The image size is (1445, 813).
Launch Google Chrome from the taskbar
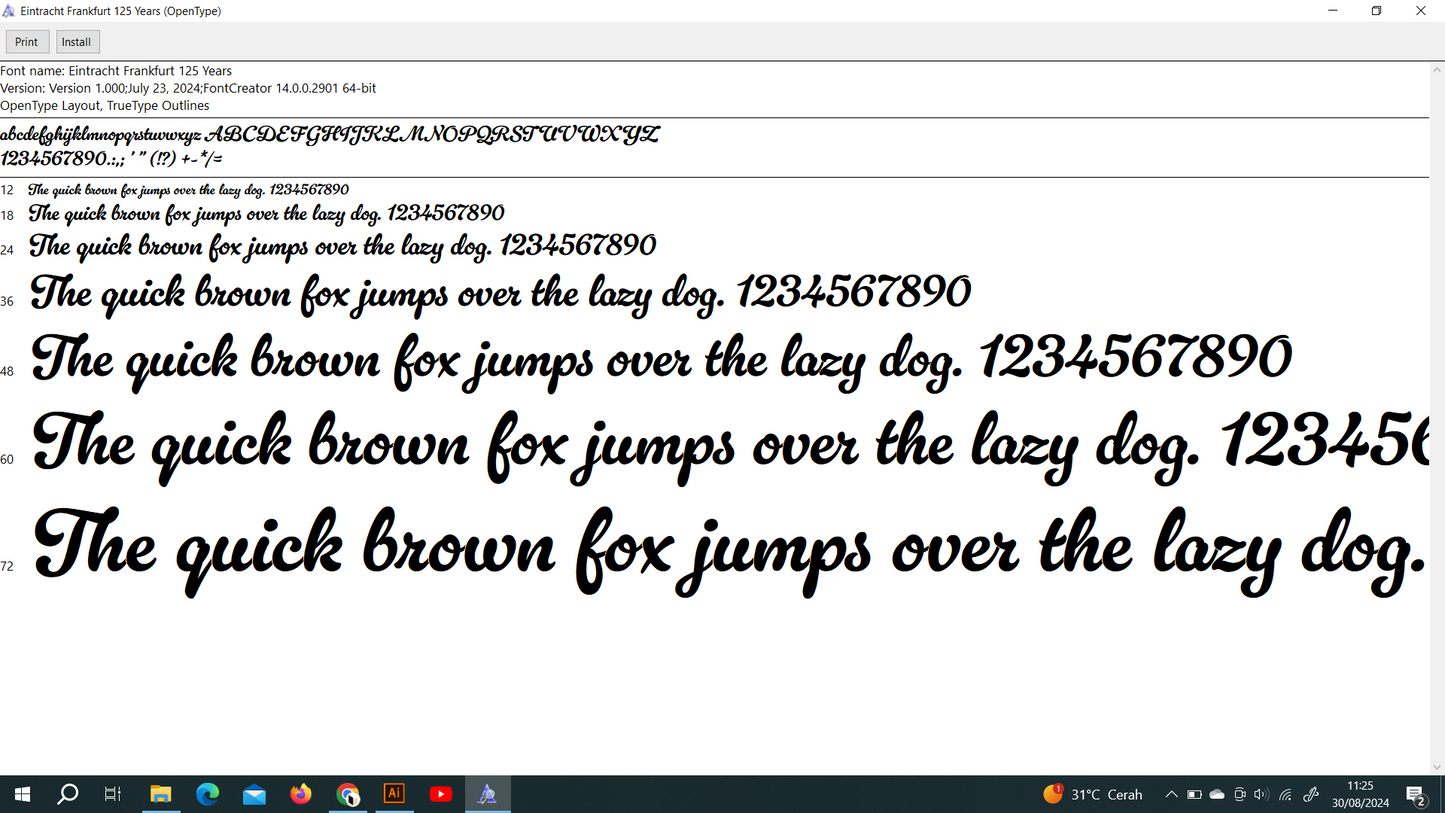[348, 794]
